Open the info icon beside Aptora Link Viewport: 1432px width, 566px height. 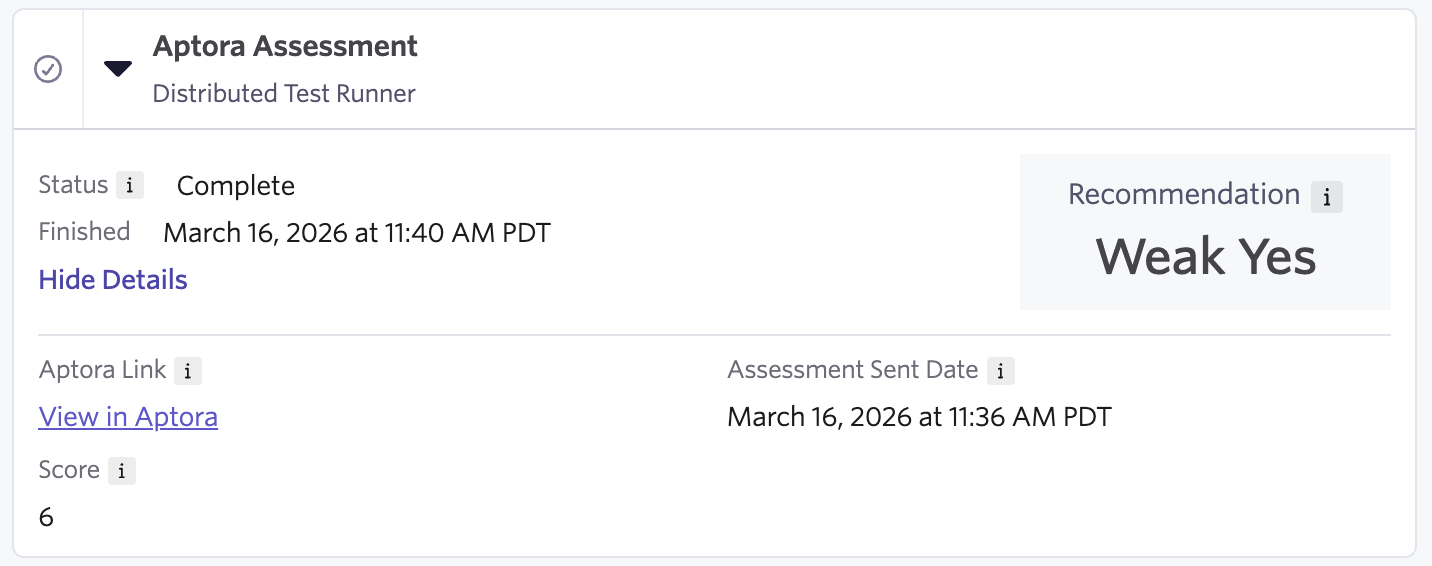pyautogui.click(x=187, y=371)
